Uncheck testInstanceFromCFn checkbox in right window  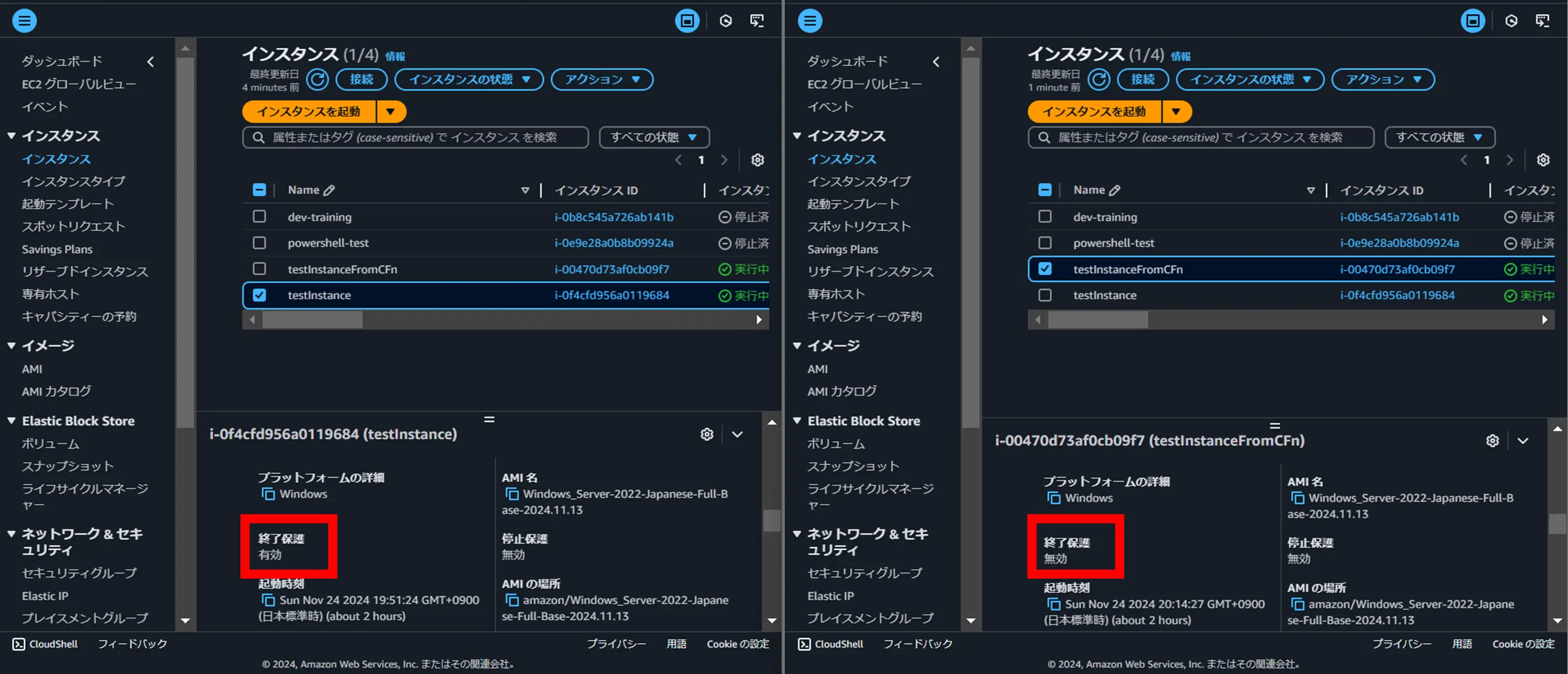click(1045, 268)
